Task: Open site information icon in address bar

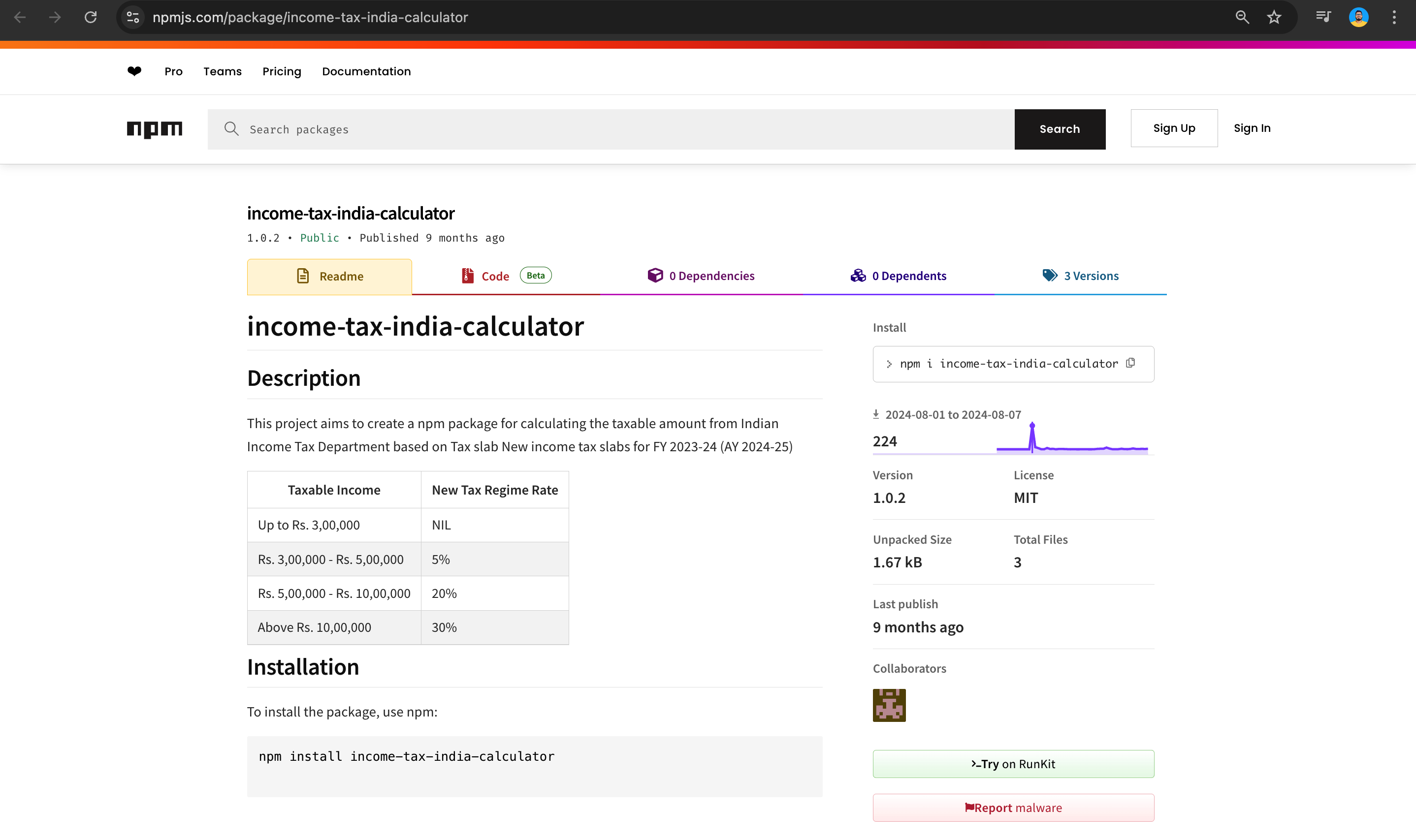Action: pos(133,17)
